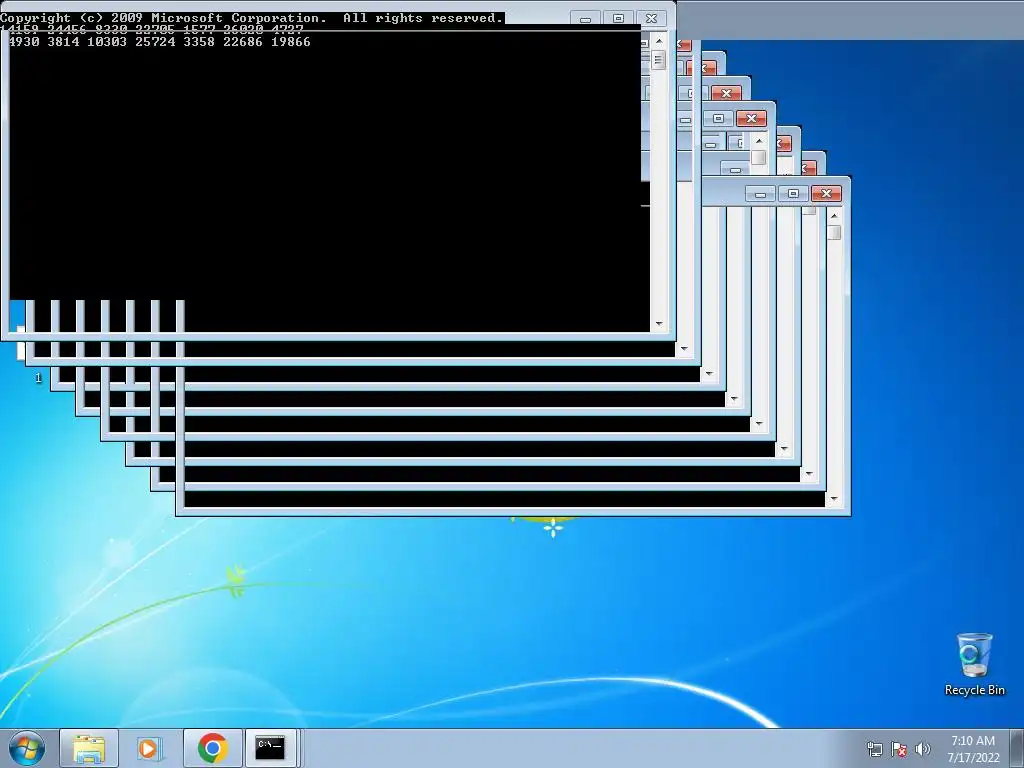Maximize the front Command Prompt window
Viewport: 1024px width, 768px height.
[618, 19]
